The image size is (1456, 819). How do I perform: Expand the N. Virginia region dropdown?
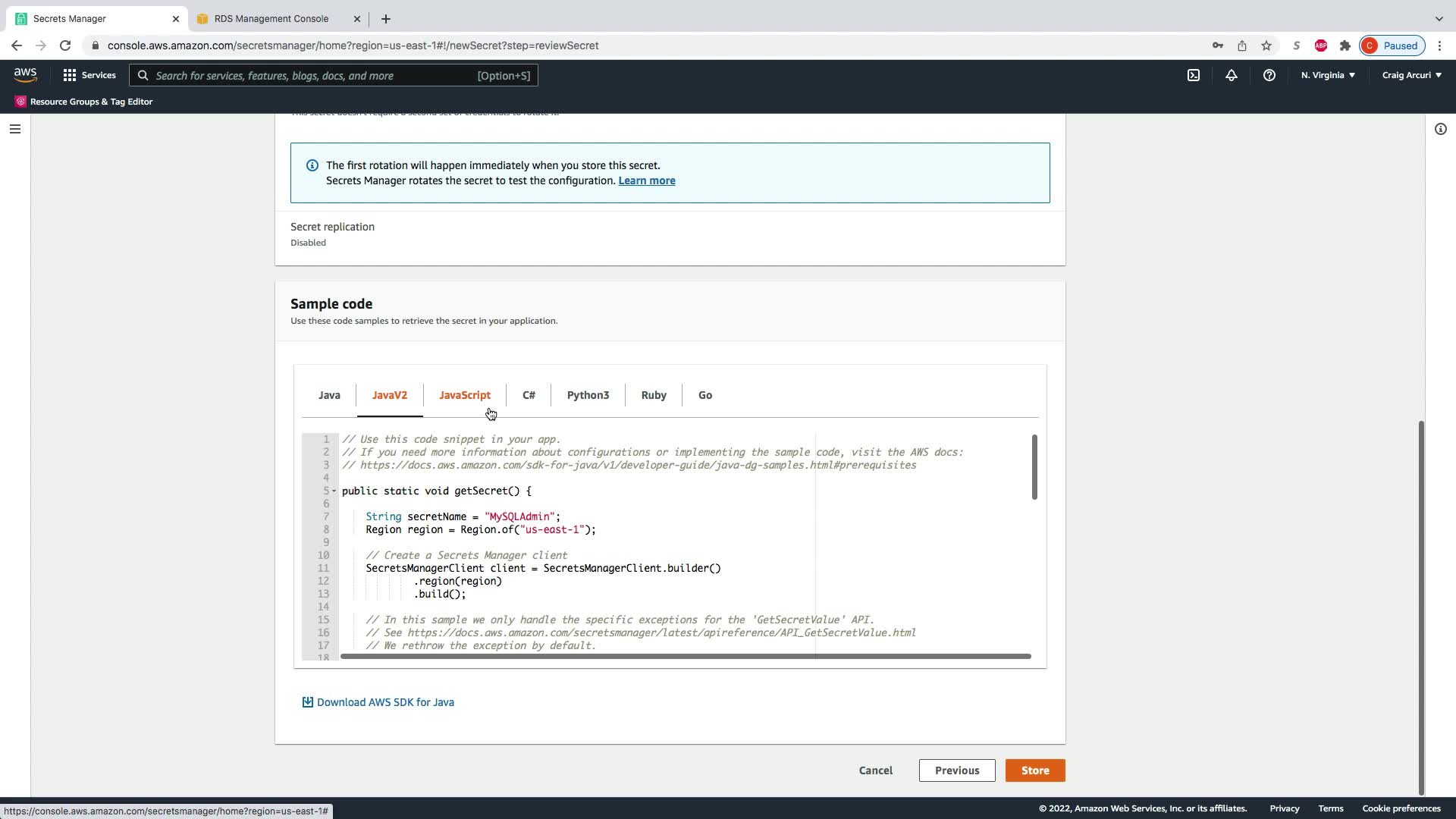(1328, 75)
